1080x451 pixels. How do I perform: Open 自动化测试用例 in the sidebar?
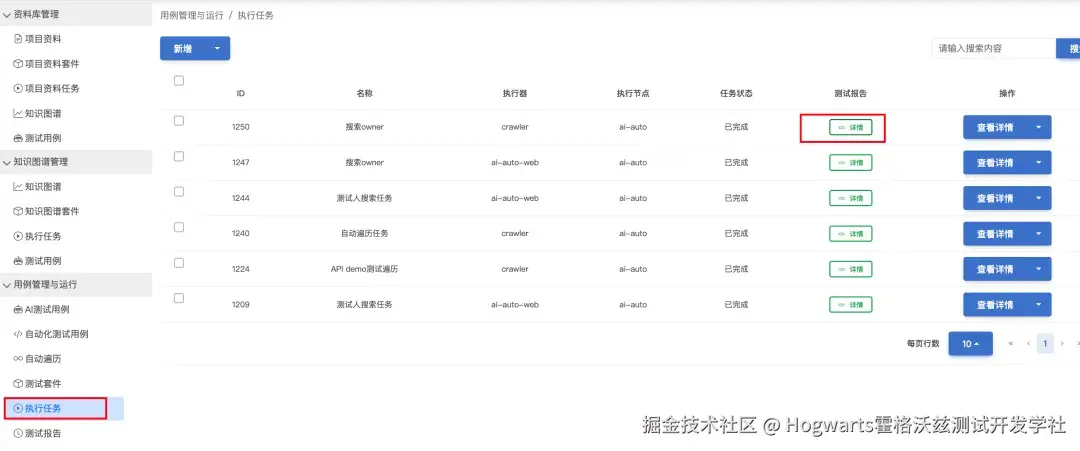point(56,334)
